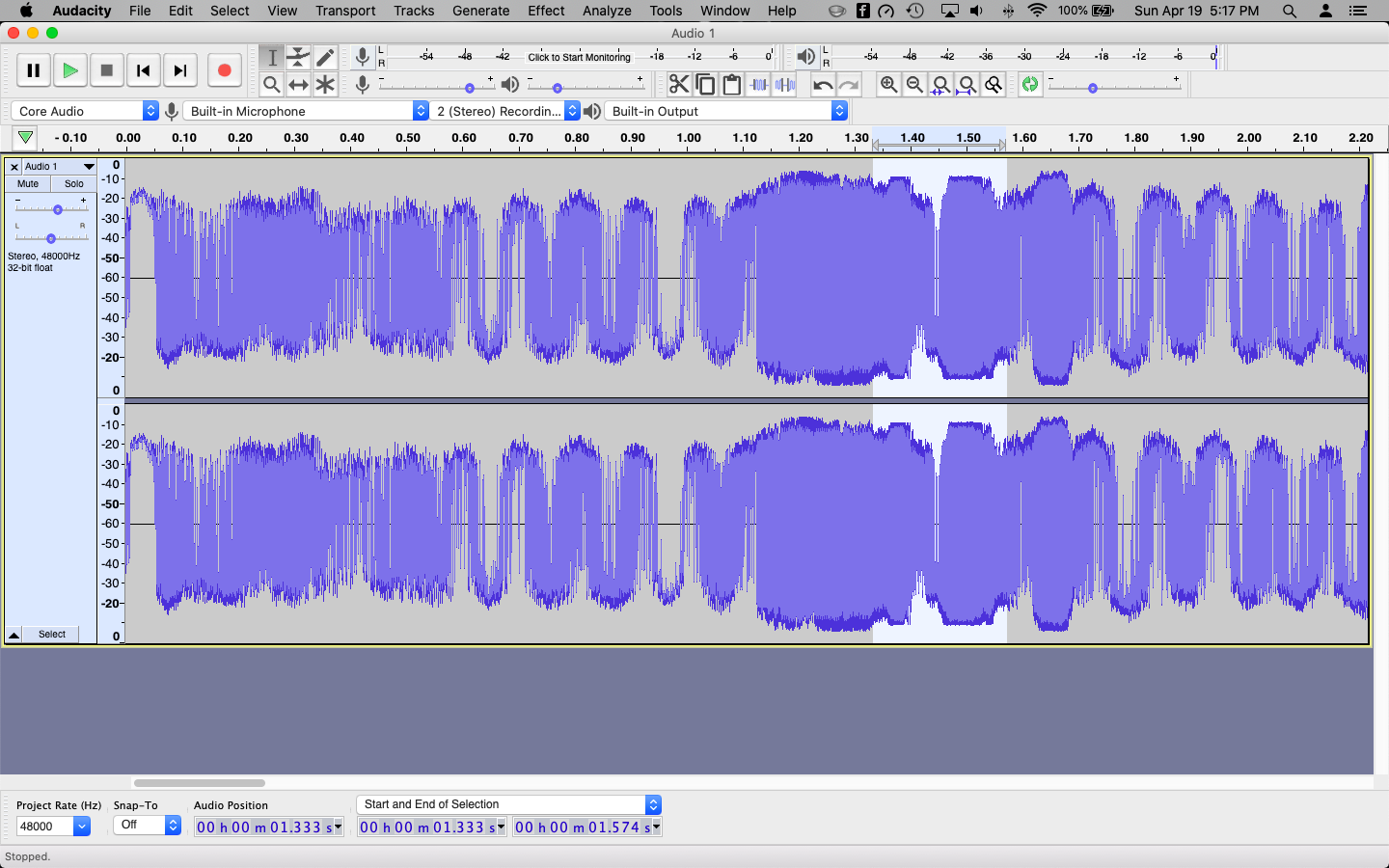The width and height of the screenshot is (1389, 868).
Task: Choose the Zoom (magnifier) tool
Action: pyautogui.click(x=272, y=85)
